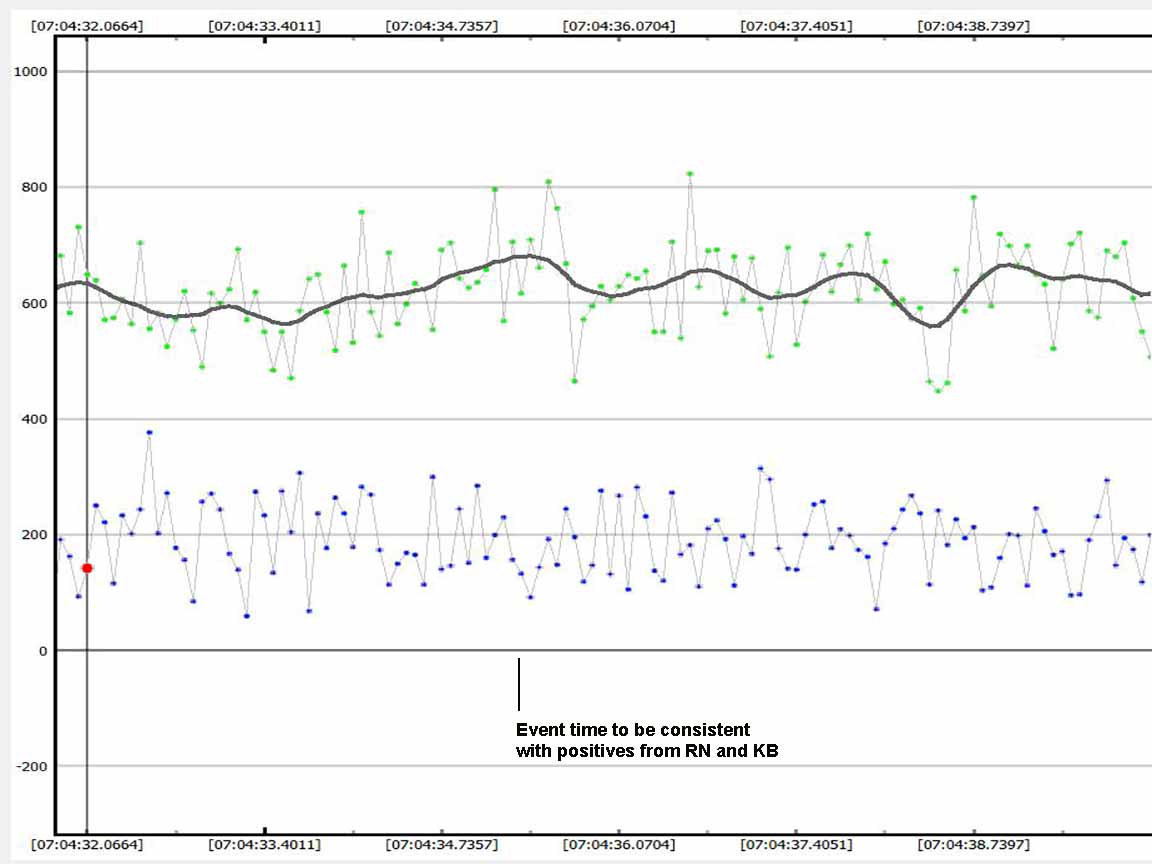Viewport: 1152px width, 864px height.
Task: Select bottom time label 07:04:38.7397
Action: click(x=973, y=845)
